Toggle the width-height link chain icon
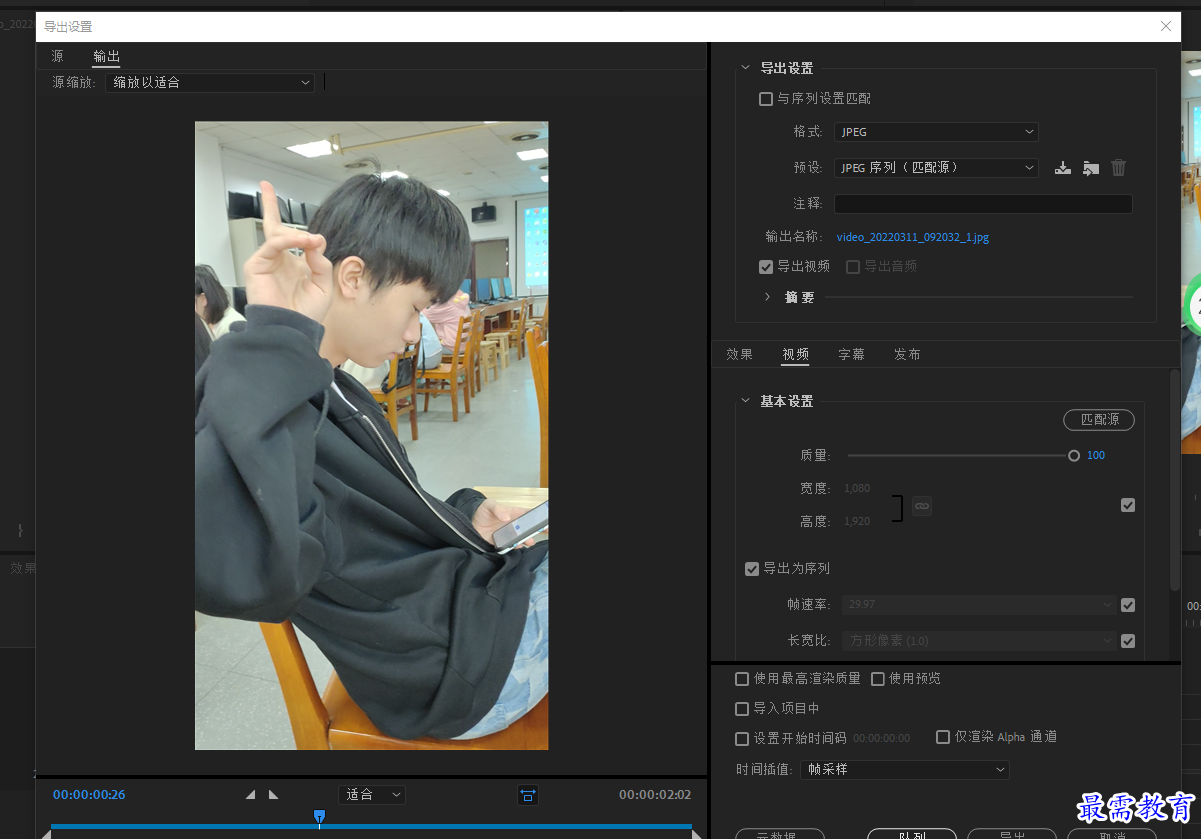 [922, 506]
